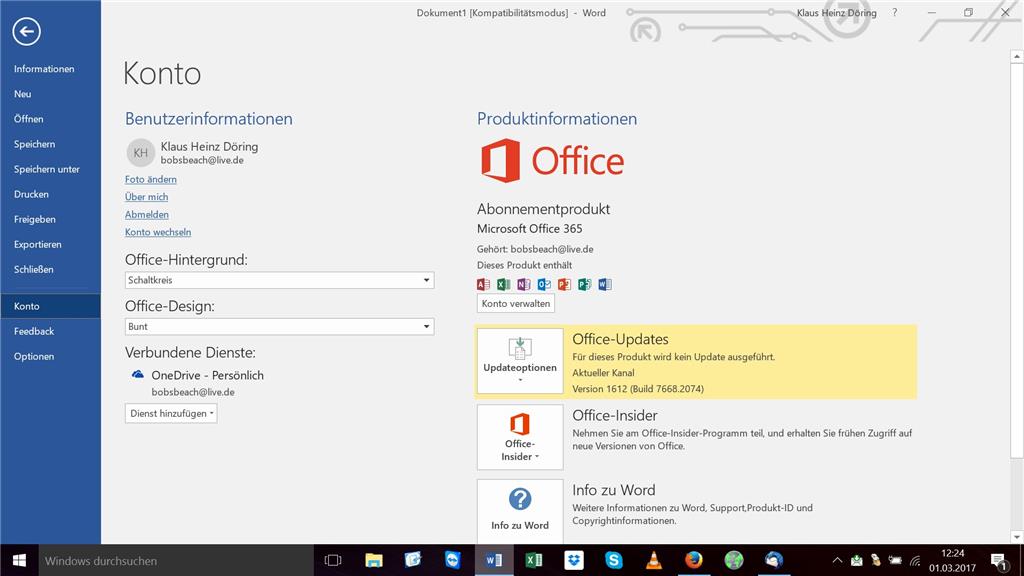Open the taskbar clock and date

953,560
